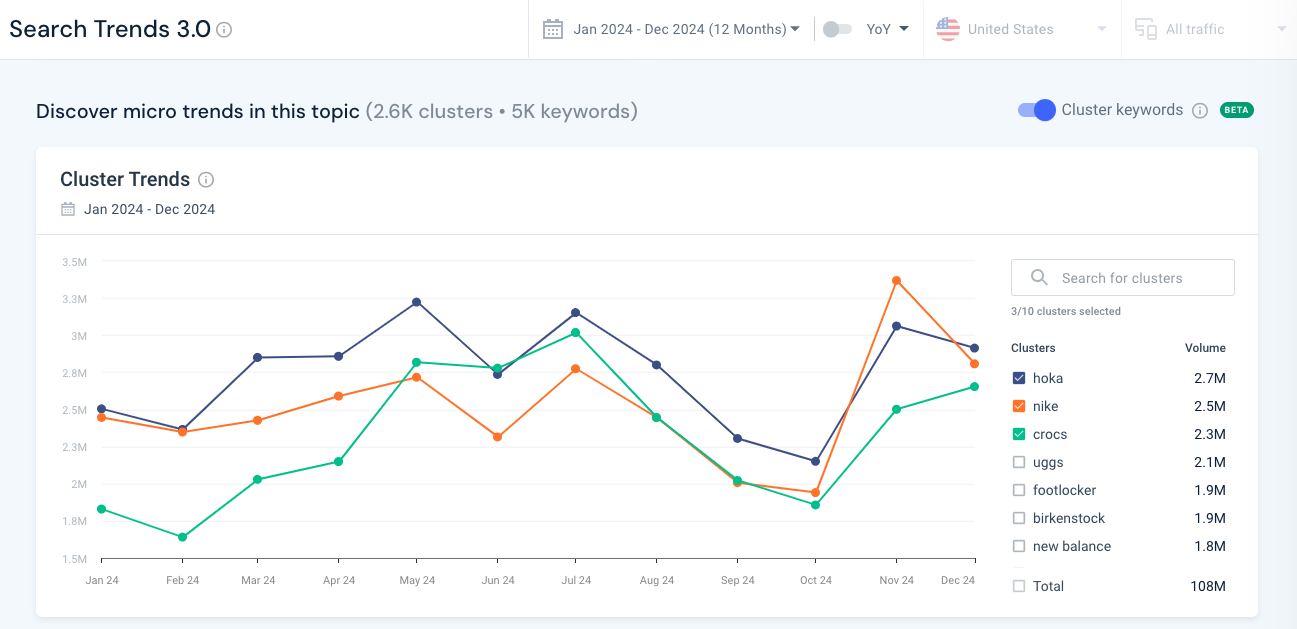Screen dimensions: 1297x629
Task: Open the YoY dropdown
Action: click(888, 29)
